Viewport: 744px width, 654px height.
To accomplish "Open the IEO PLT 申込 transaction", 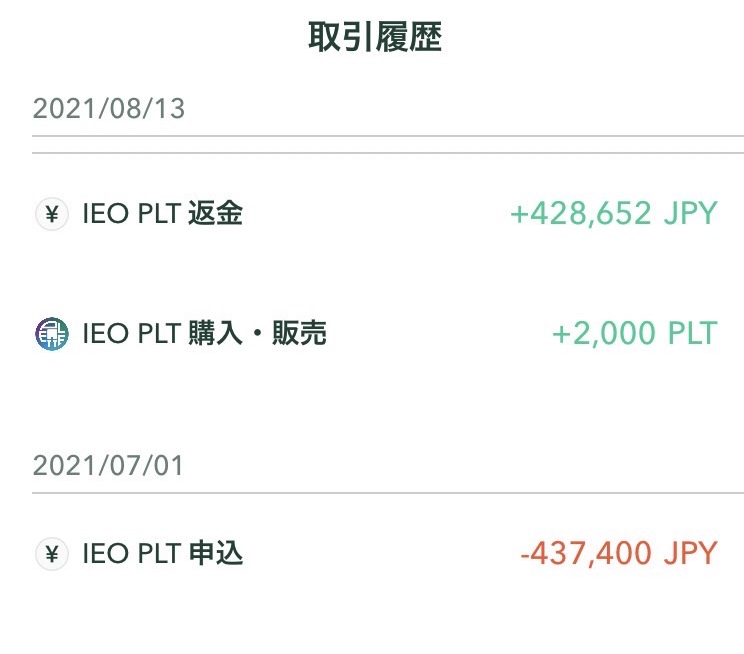I will [376, 553].
